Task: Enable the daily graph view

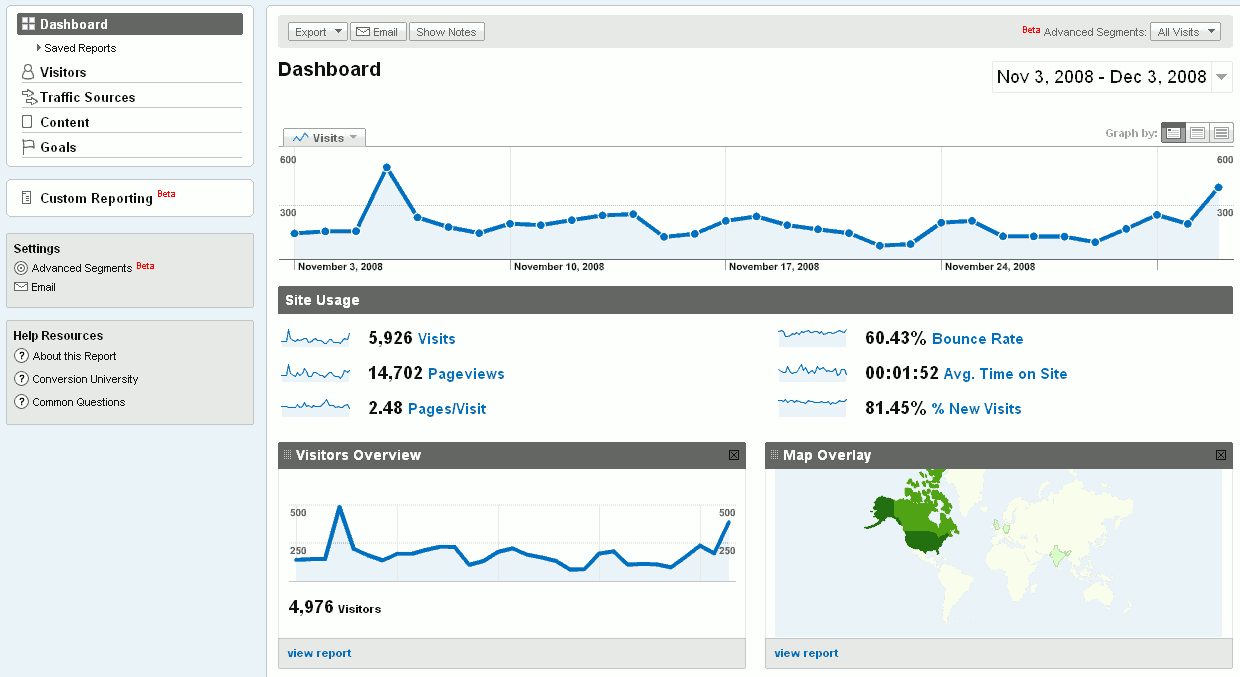Action: [1173, 132]
